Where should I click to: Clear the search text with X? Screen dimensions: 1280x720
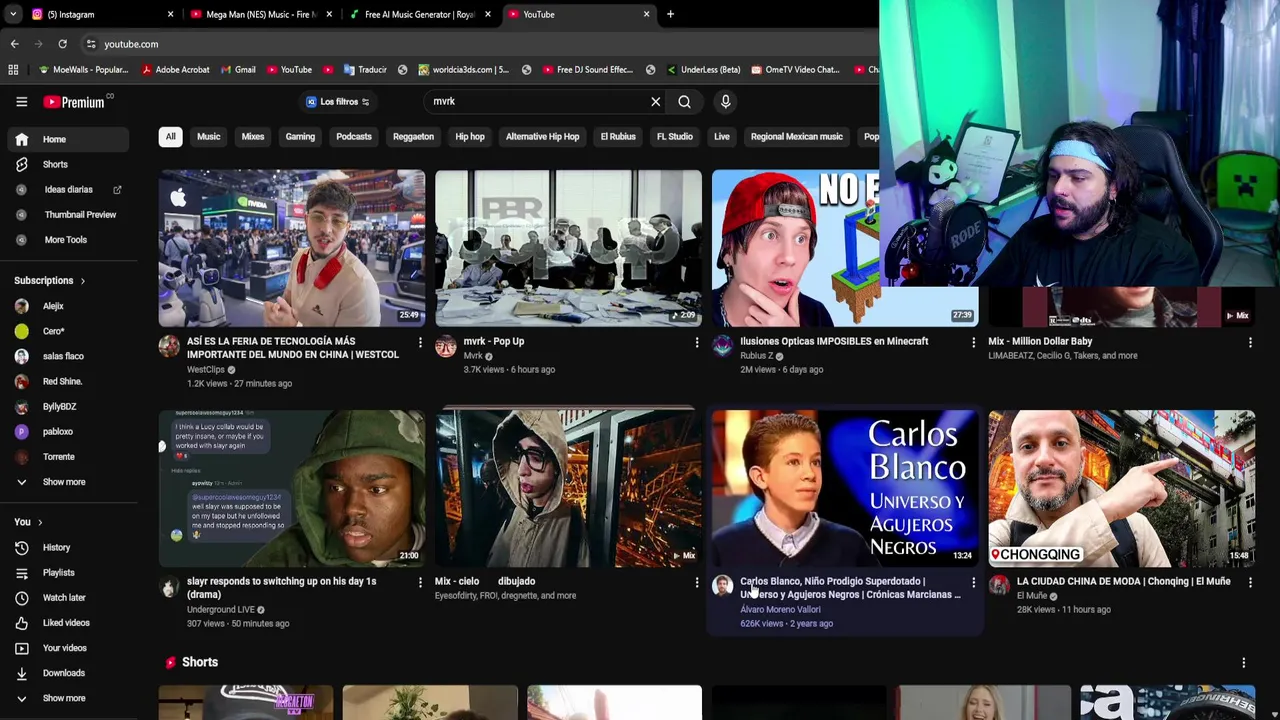pos(656,101)
